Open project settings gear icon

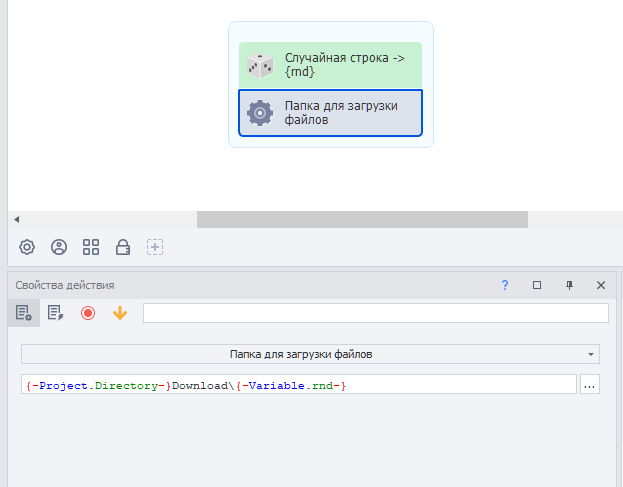coord(27,247)
